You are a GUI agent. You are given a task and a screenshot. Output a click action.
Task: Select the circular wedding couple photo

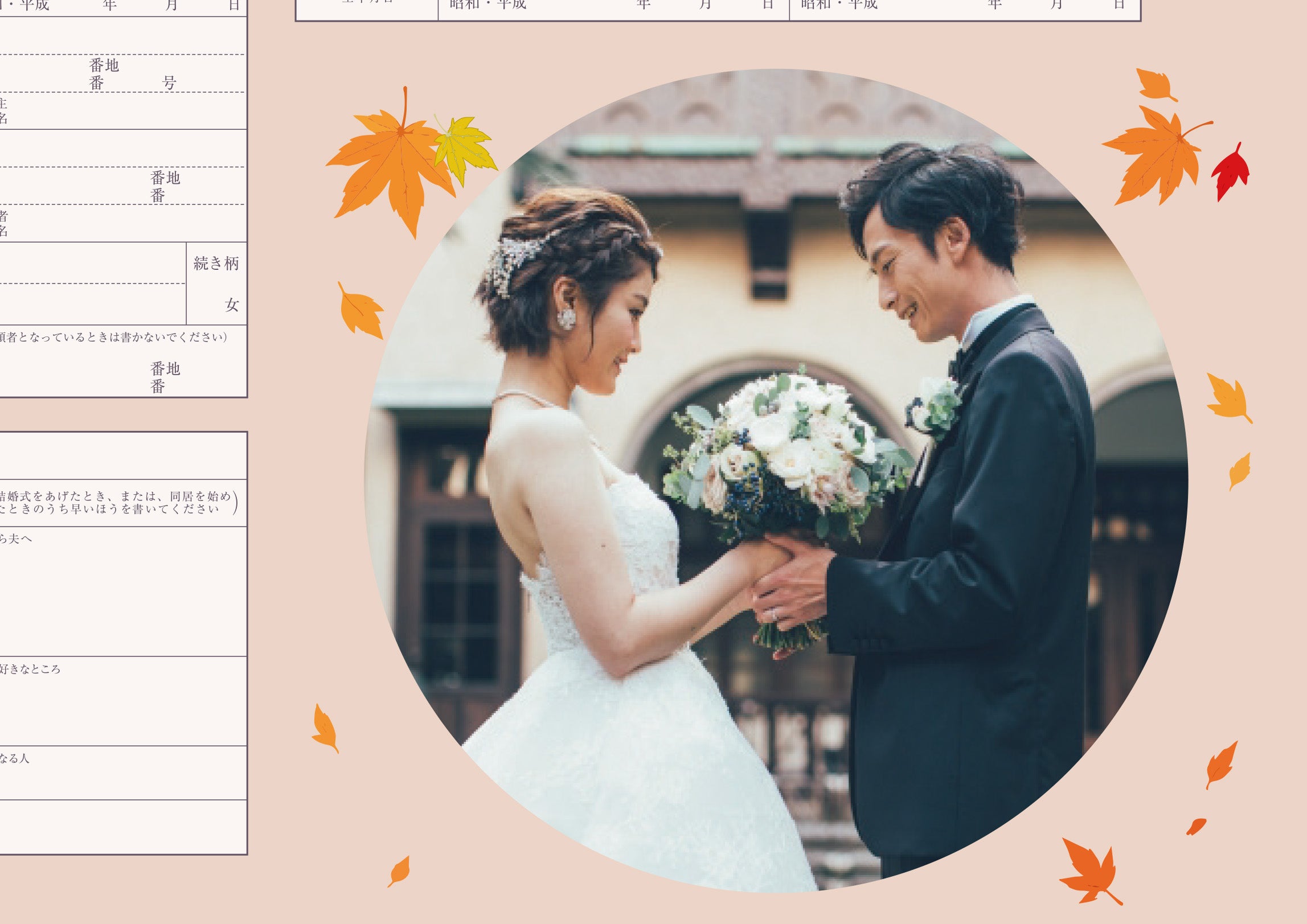click(776, 480)
